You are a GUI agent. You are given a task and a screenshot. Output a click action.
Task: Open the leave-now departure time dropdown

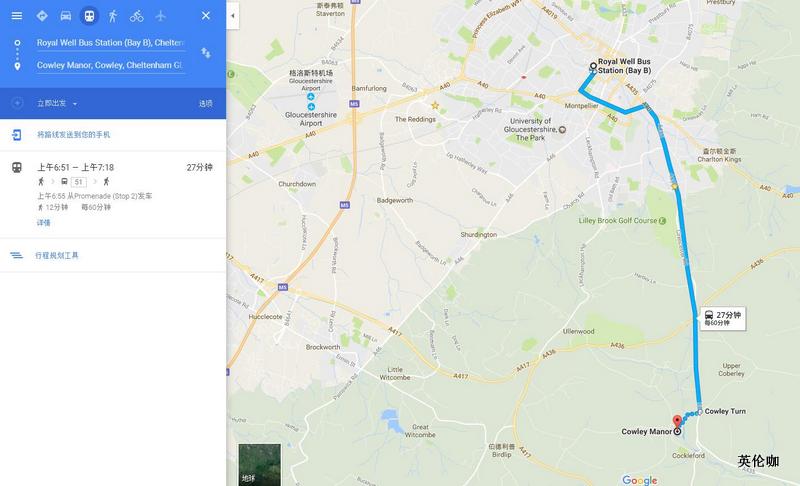tap(57, 104)
